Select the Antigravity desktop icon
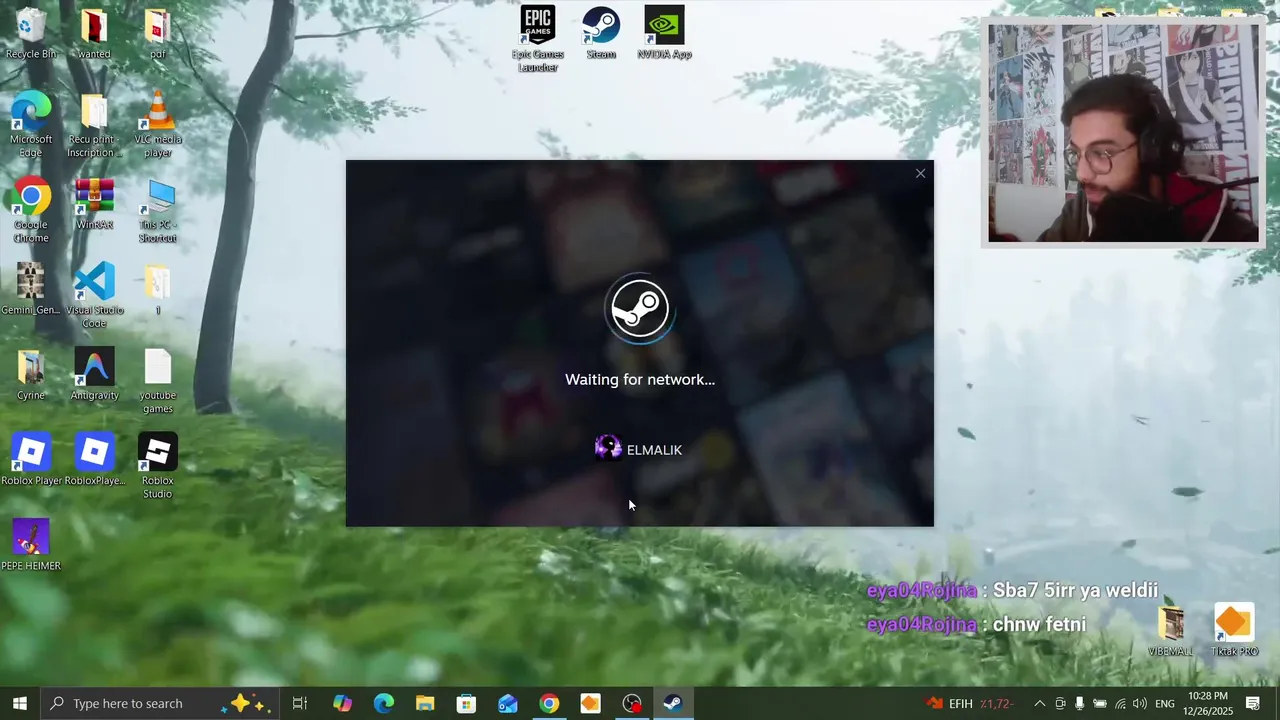The width and height of the screenshot is (1280, 720). [x=94, y=375]
